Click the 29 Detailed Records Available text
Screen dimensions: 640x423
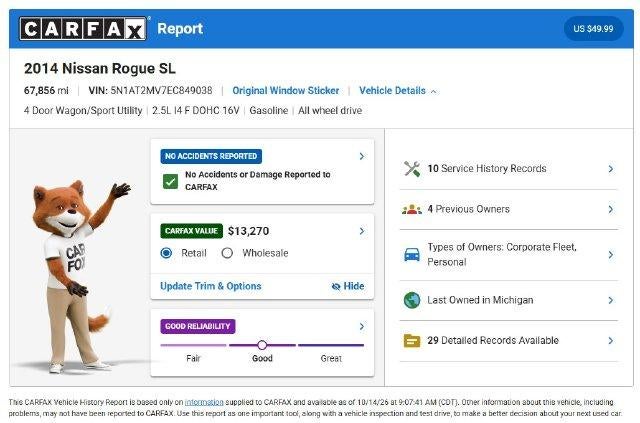pyautogui.click(x=493, y=341)
